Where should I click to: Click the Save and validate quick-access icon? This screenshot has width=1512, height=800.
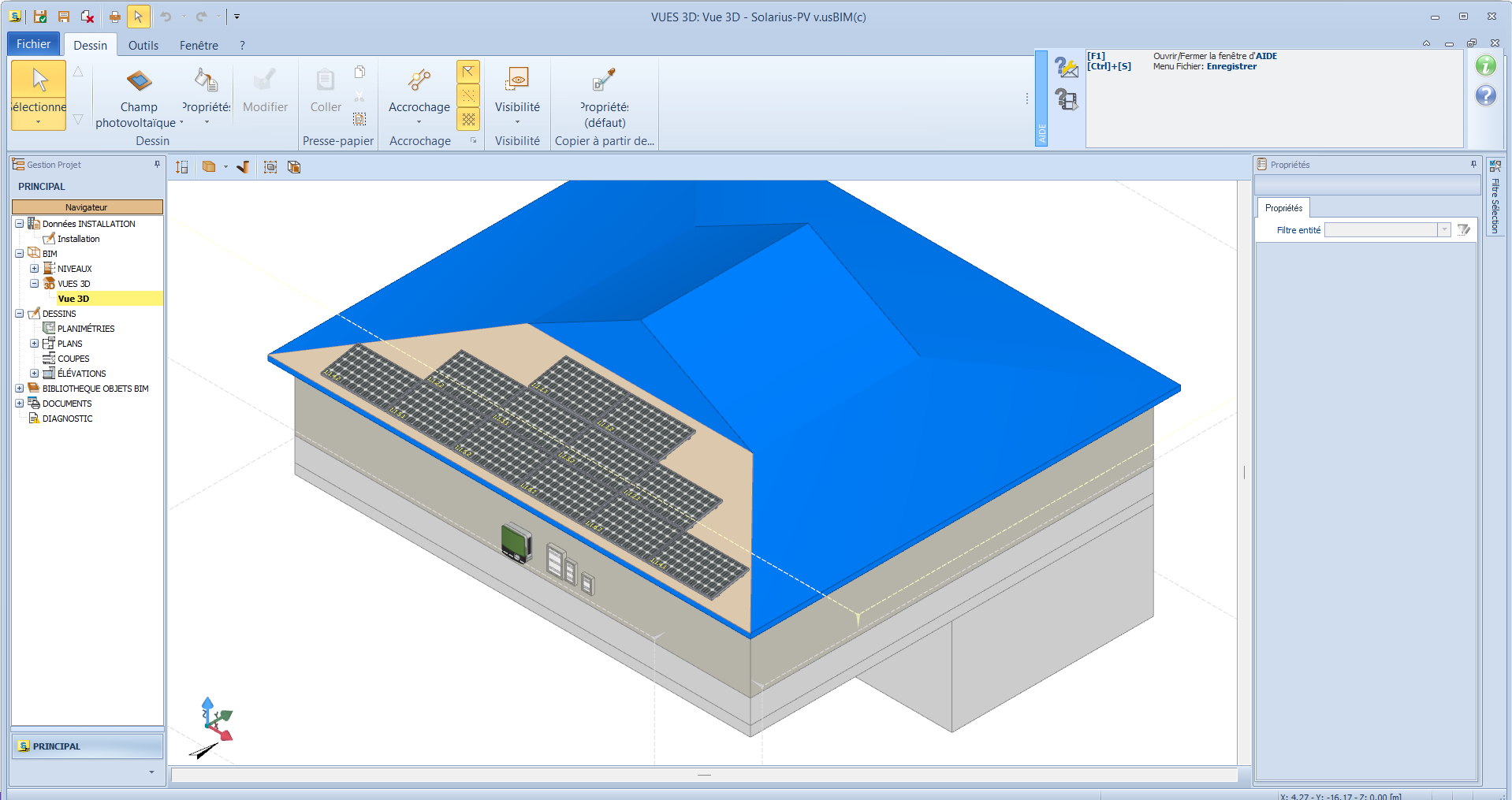(40, 17)
